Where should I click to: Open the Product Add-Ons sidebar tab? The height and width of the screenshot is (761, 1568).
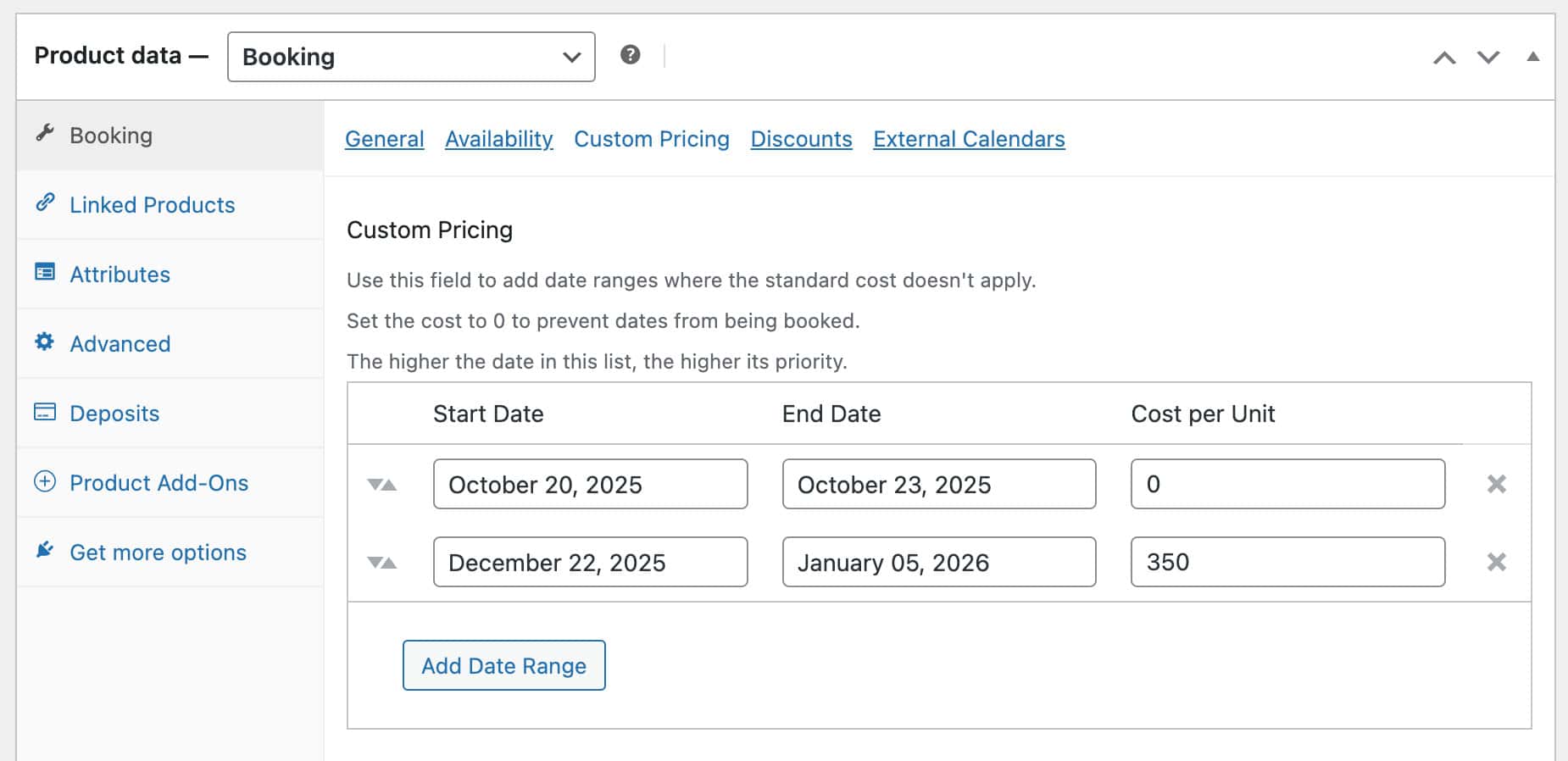(x=158, y=483)
